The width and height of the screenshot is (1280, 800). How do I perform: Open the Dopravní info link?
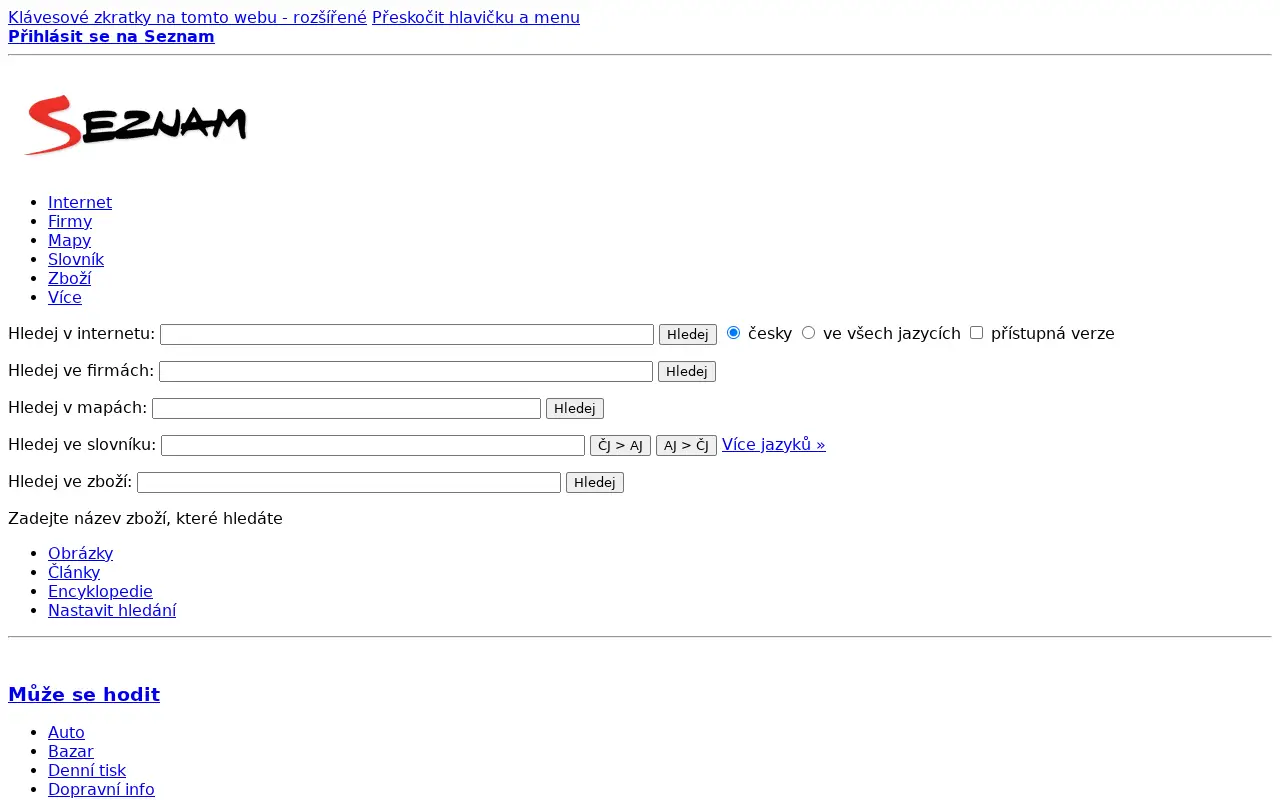pyautogui.click(x=101, y=789)
